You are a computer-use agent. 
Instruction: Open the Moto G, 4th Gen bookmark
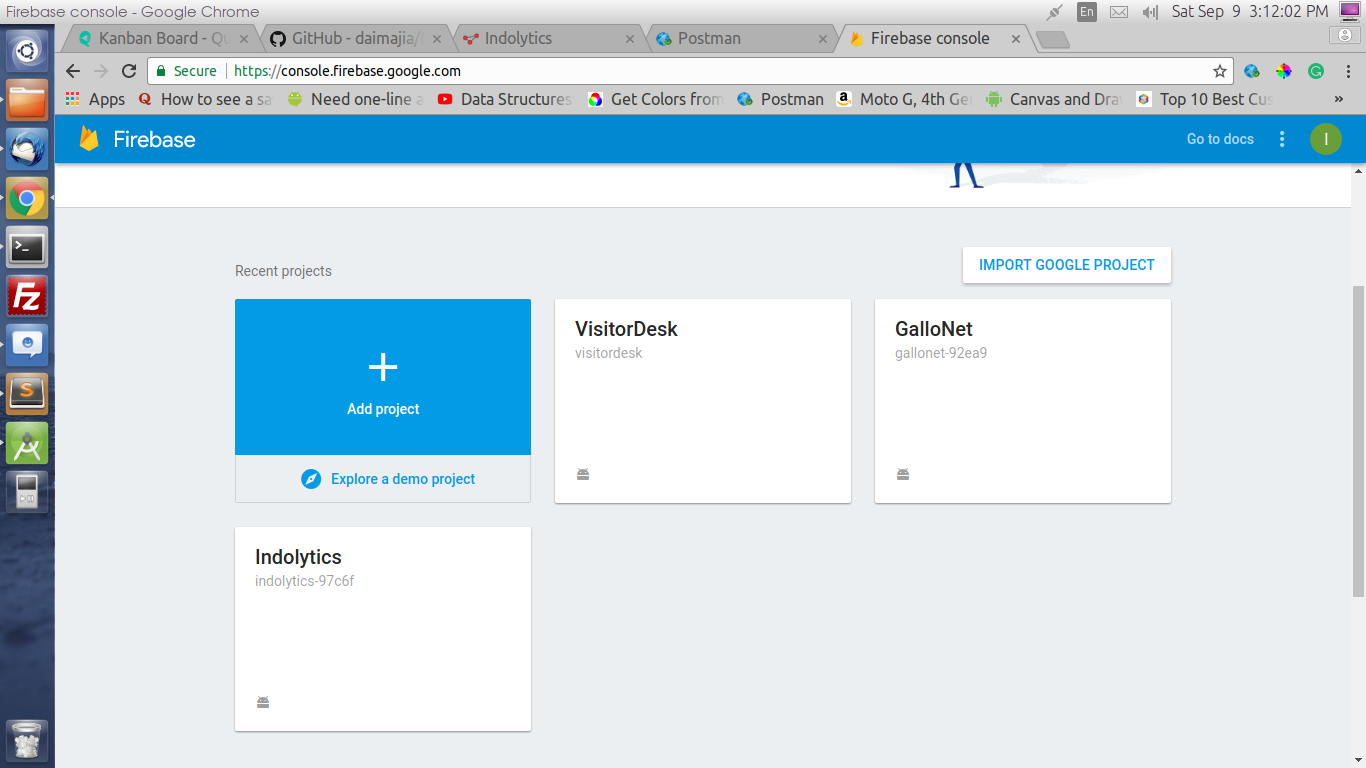(905, 99)
